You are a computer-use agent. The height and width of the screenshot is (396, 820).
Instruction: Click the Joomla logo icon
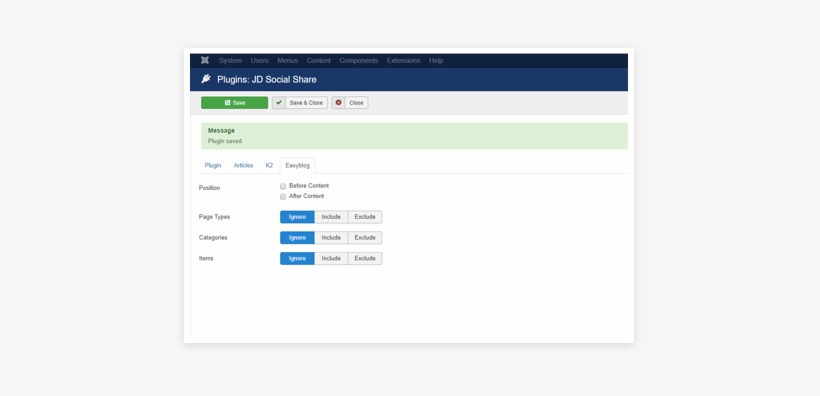205,60
